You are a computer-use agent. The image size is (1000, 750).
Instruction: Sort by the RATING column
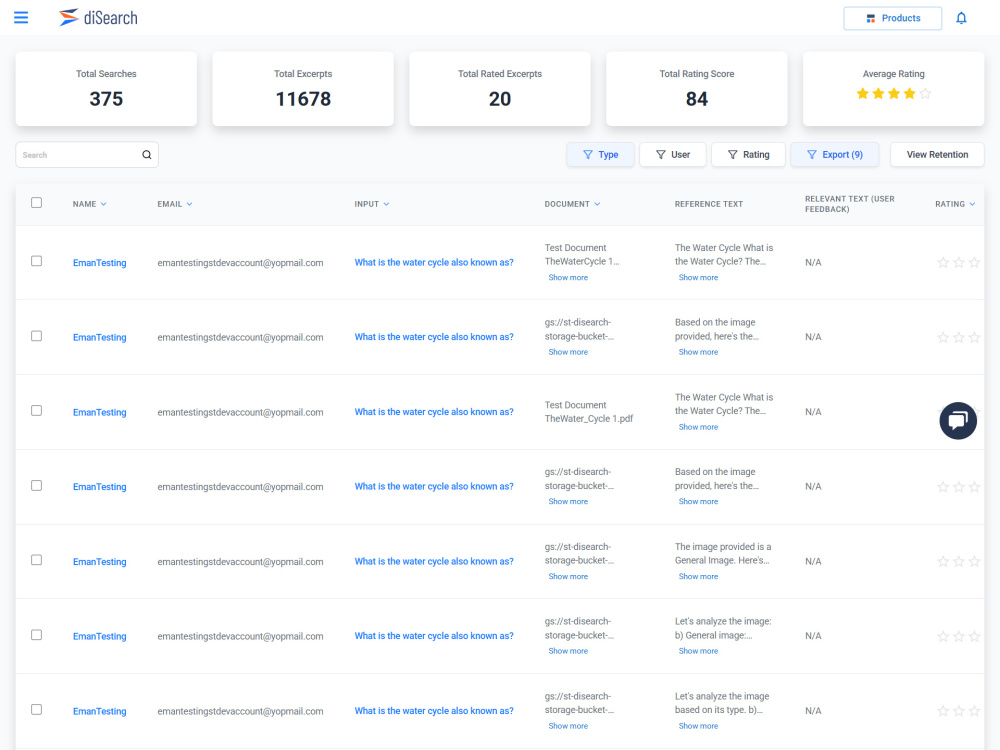pyautogui.click(x=955, y=204)
